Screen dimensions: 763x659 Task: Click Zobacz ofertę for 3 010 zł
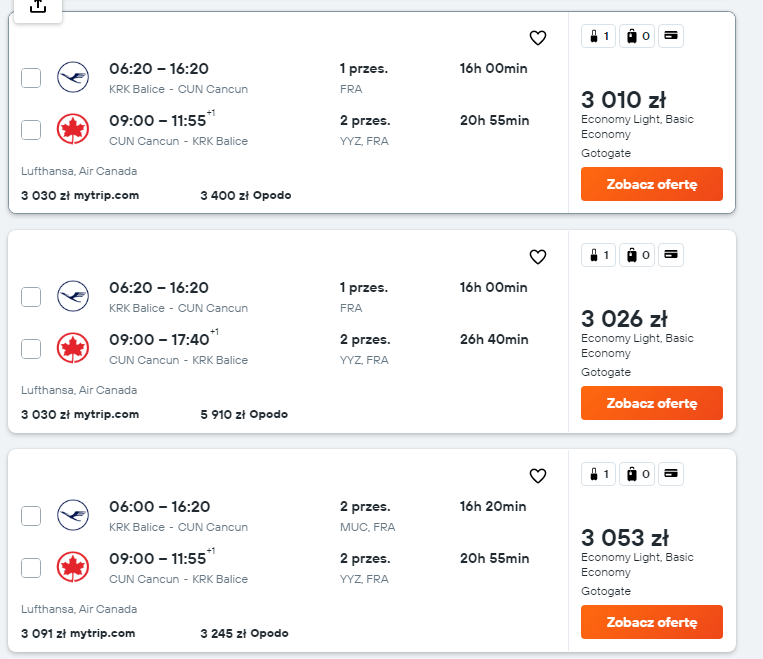(652, 184)
